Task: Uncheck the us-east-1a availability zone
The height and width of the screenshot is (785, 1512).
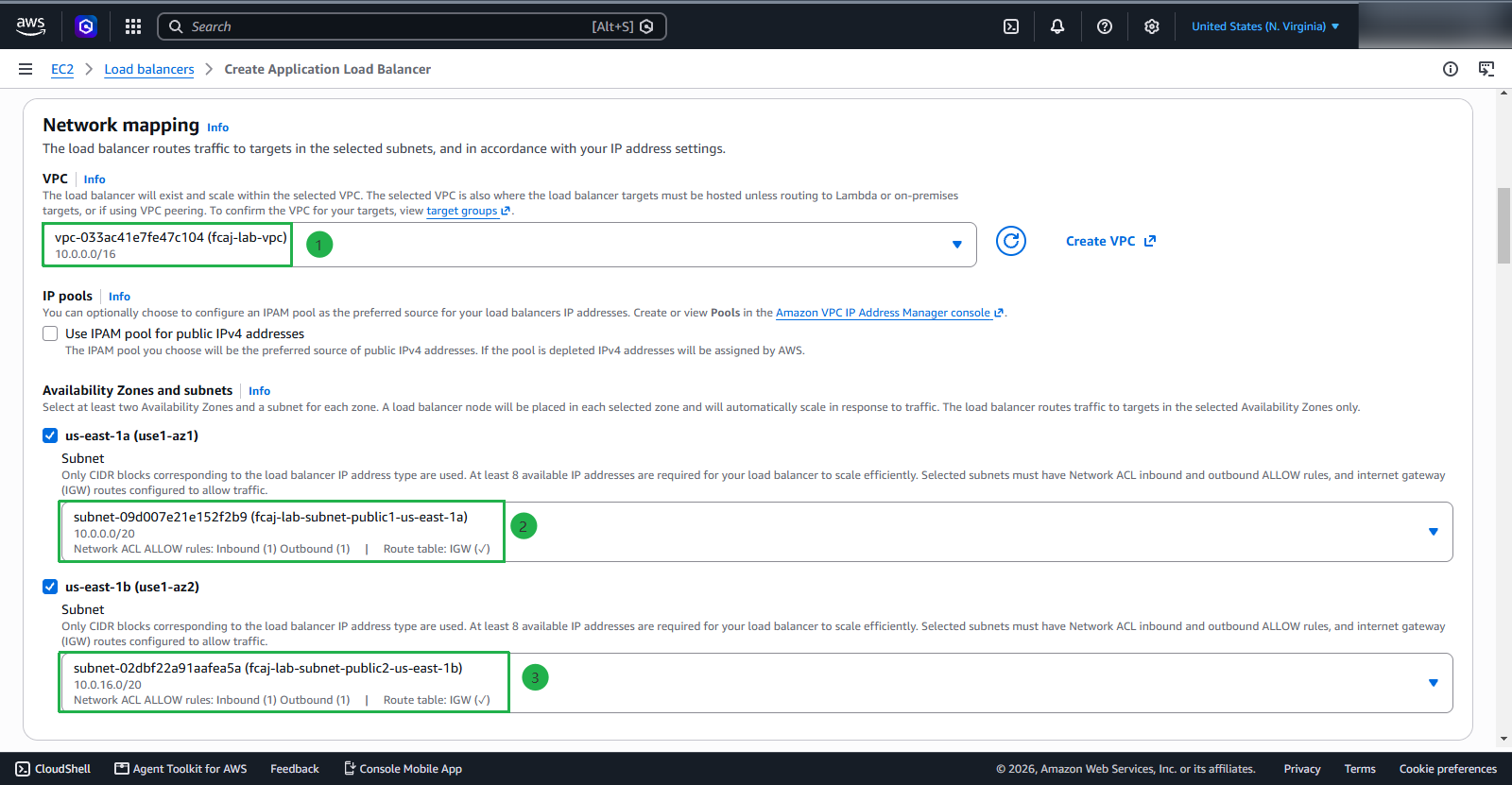Action: [50, 435]
